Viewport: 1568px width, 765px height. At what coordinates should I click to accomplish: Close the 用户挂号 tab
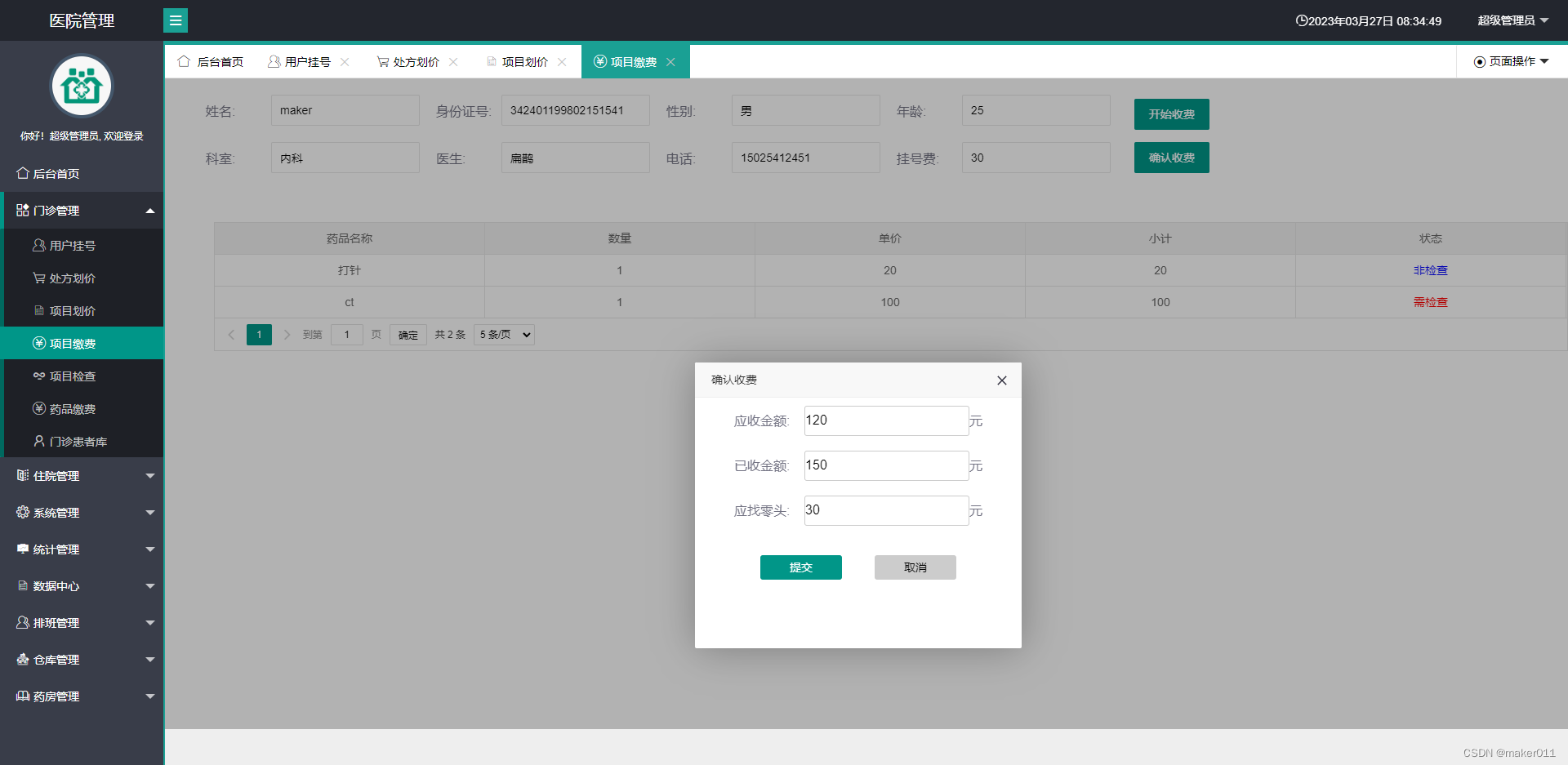345,62
